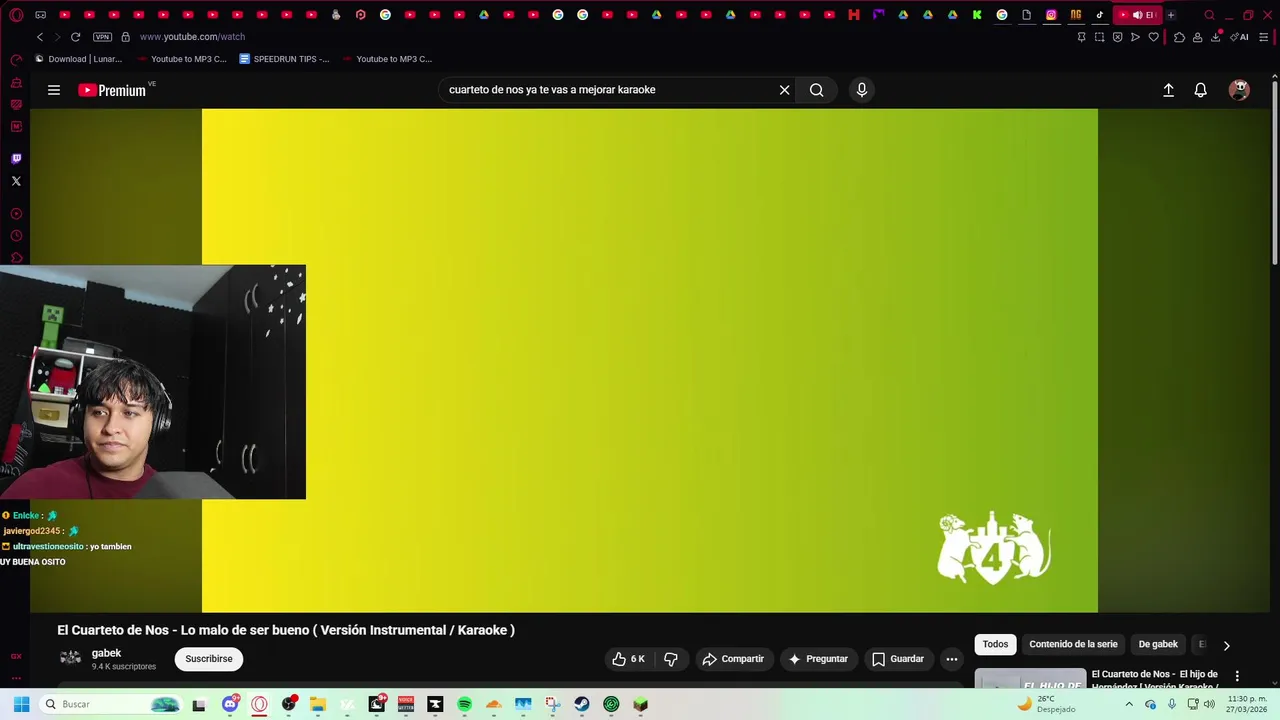This screenshot has height=720, width=1280.
Task: Go to YouTube Premium home logo
Action: (x=112, y=90)
